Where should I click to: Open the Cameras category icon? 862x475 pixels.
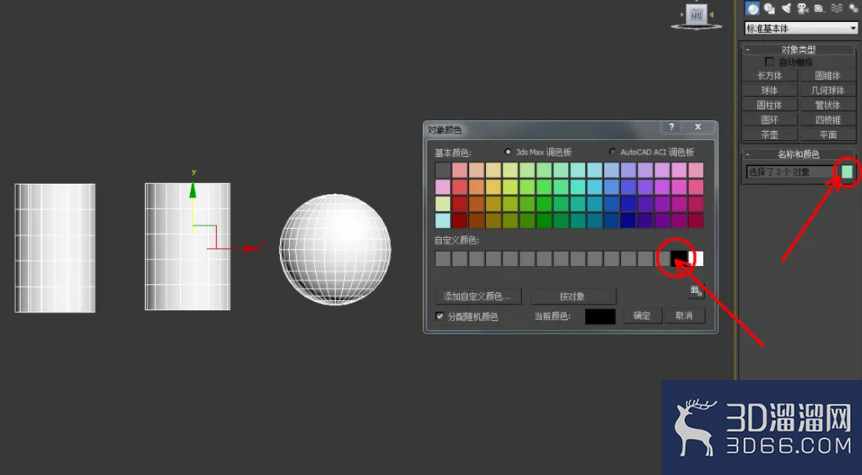803,8
